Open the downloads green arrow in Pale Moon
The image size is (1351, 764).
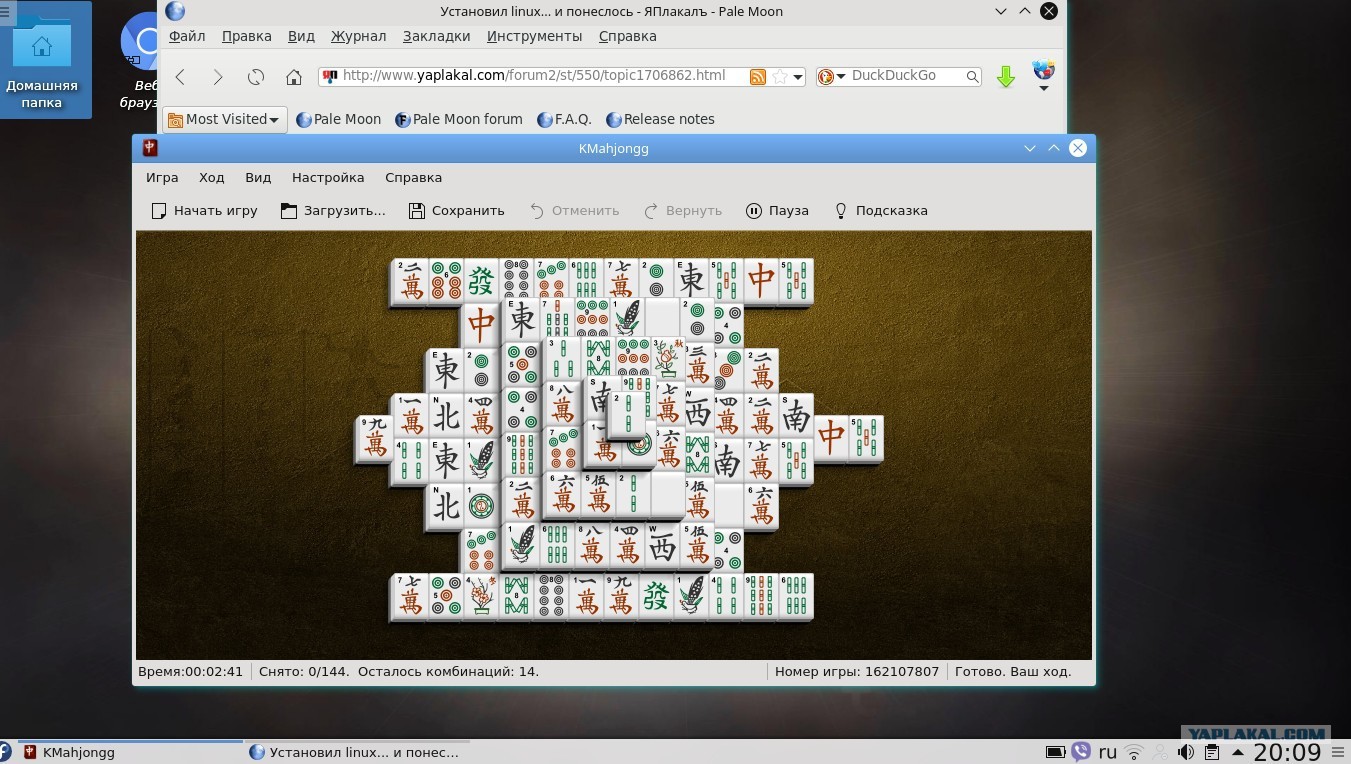click(x=1006, y=77)
